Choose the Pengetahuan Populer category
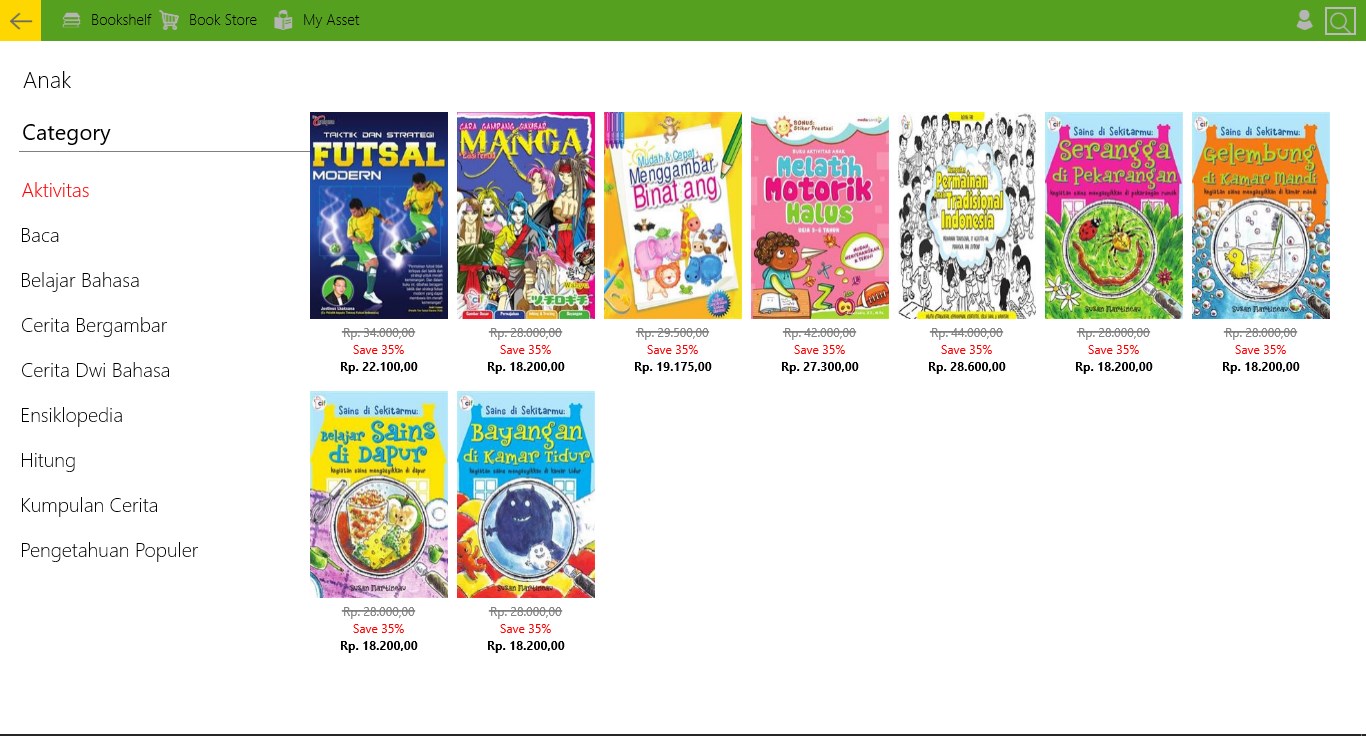The image size is (1366, 736). coord(109,550)
